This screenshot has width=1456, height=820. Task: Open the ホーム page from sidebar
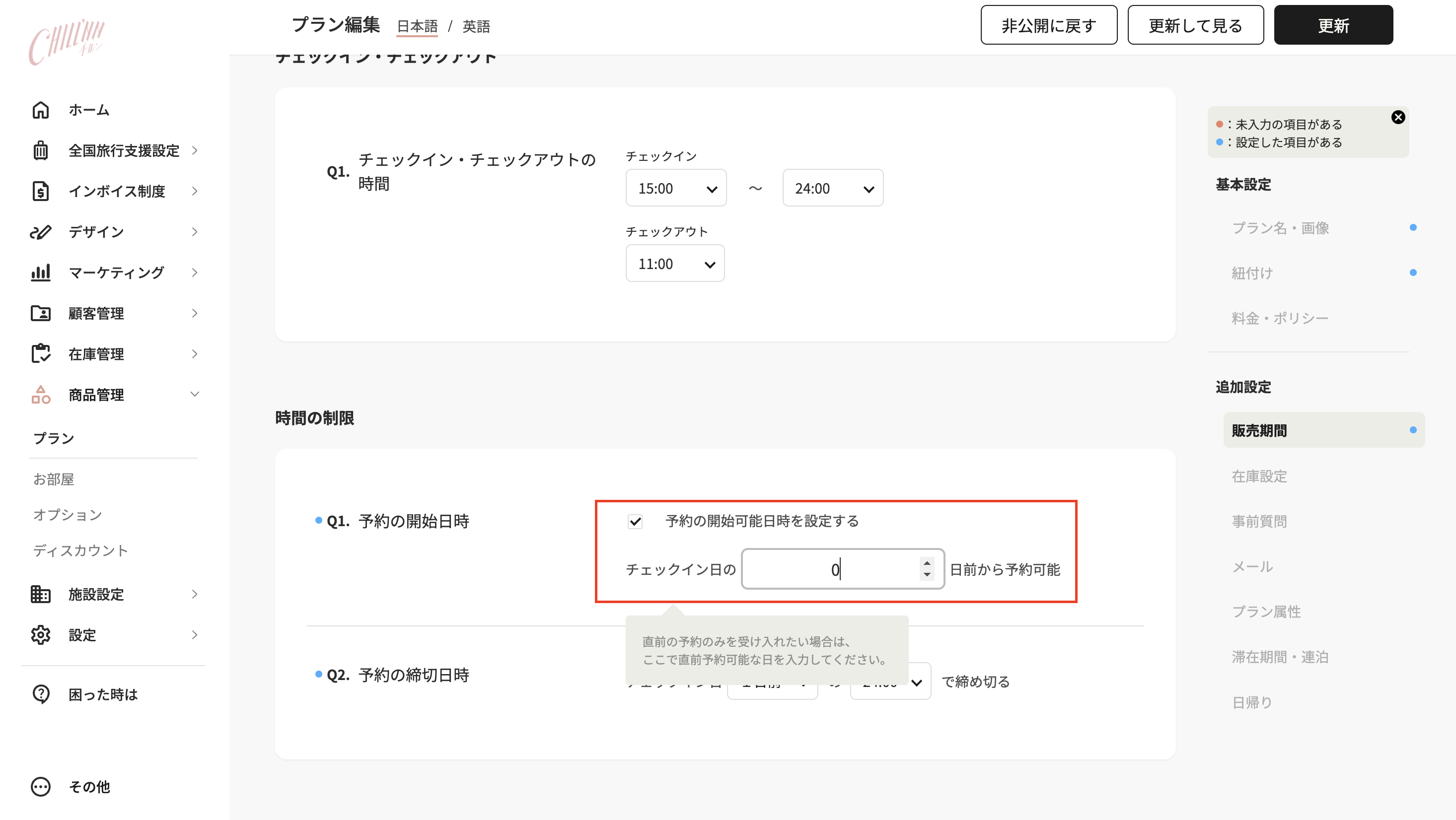(x=41, y=110)
